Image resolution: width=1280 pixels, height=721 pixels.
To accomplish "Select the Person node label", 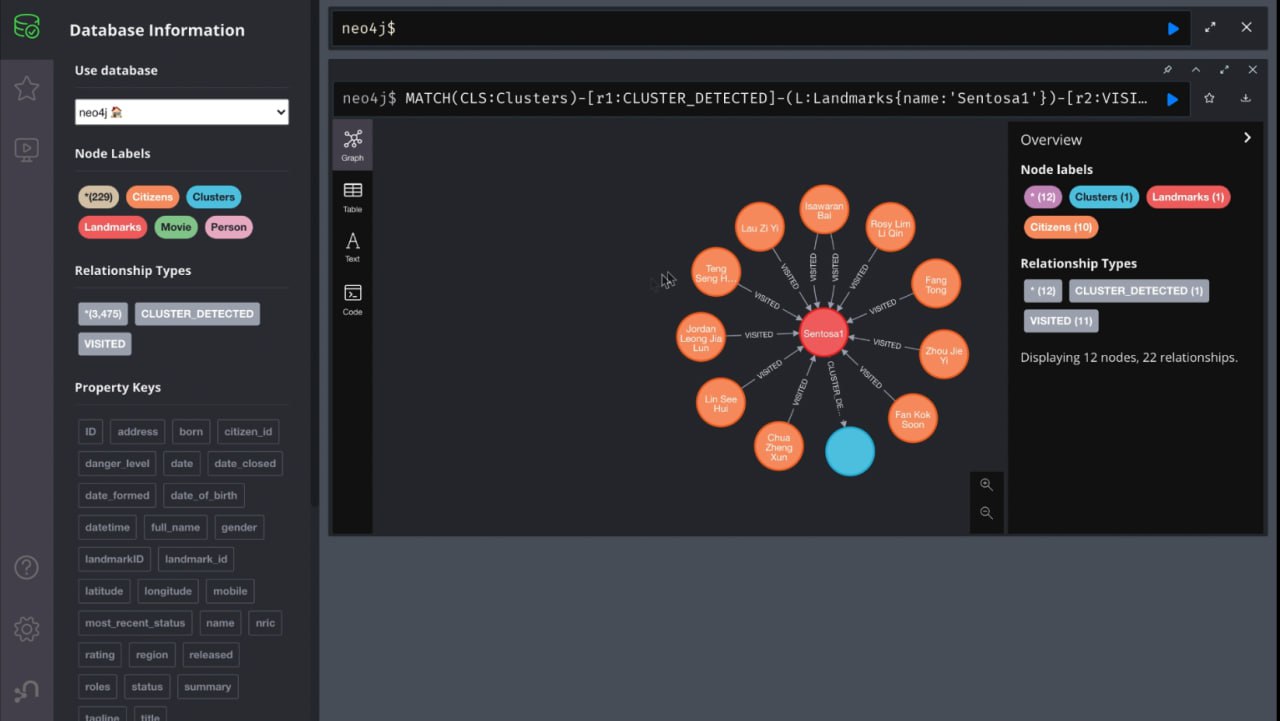I will pos(228,227).
